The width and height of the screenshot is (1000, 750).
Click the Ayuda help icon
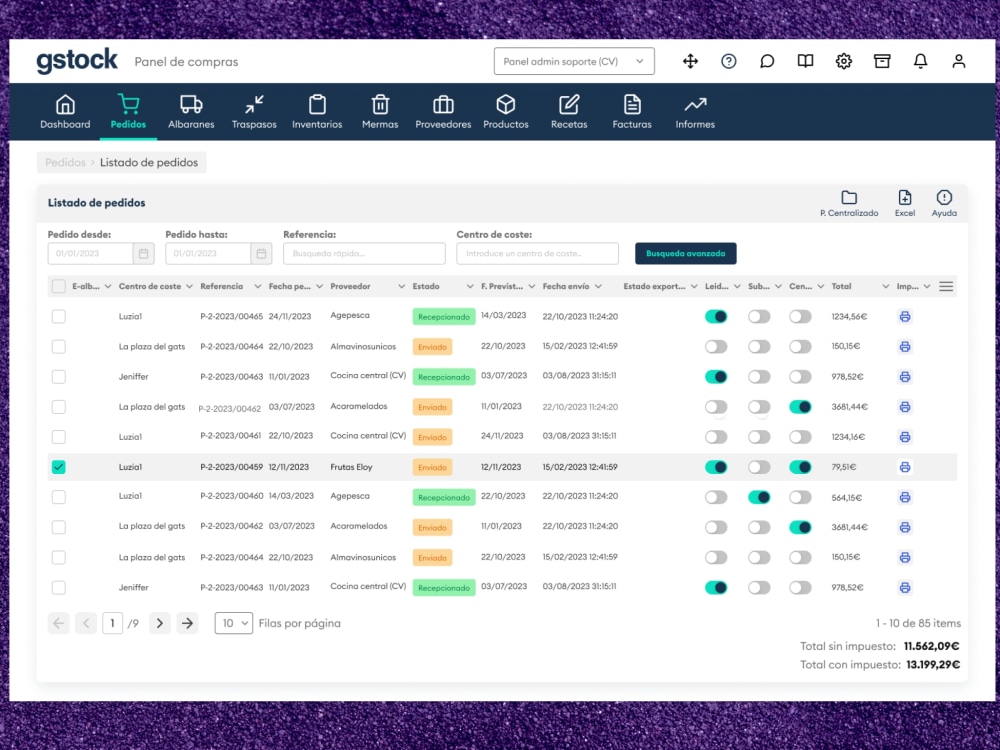pos(943,197)
